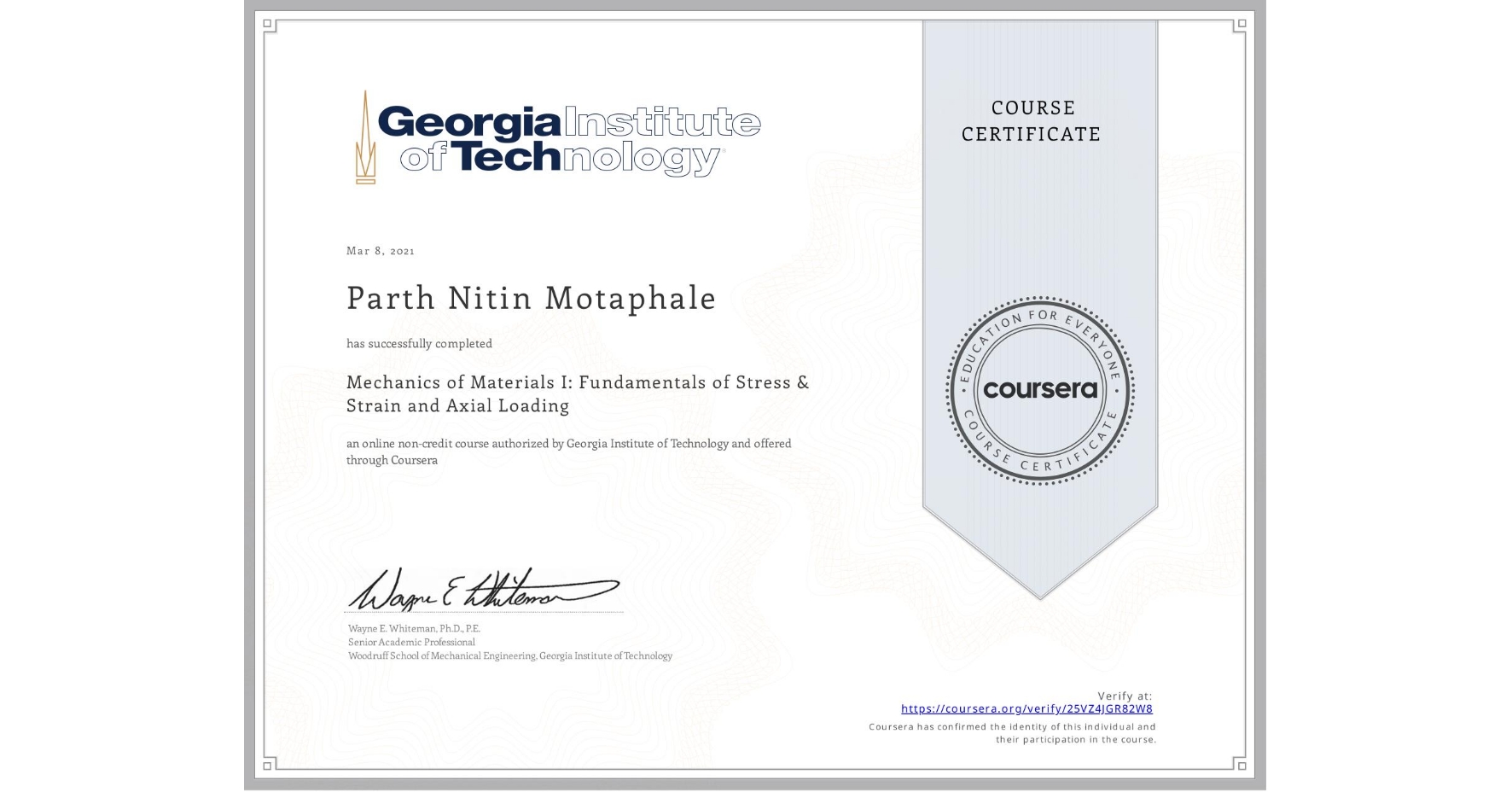Click the Wayne E. Whiteman signature image
1512x792 pixels.
click(483, 590)
